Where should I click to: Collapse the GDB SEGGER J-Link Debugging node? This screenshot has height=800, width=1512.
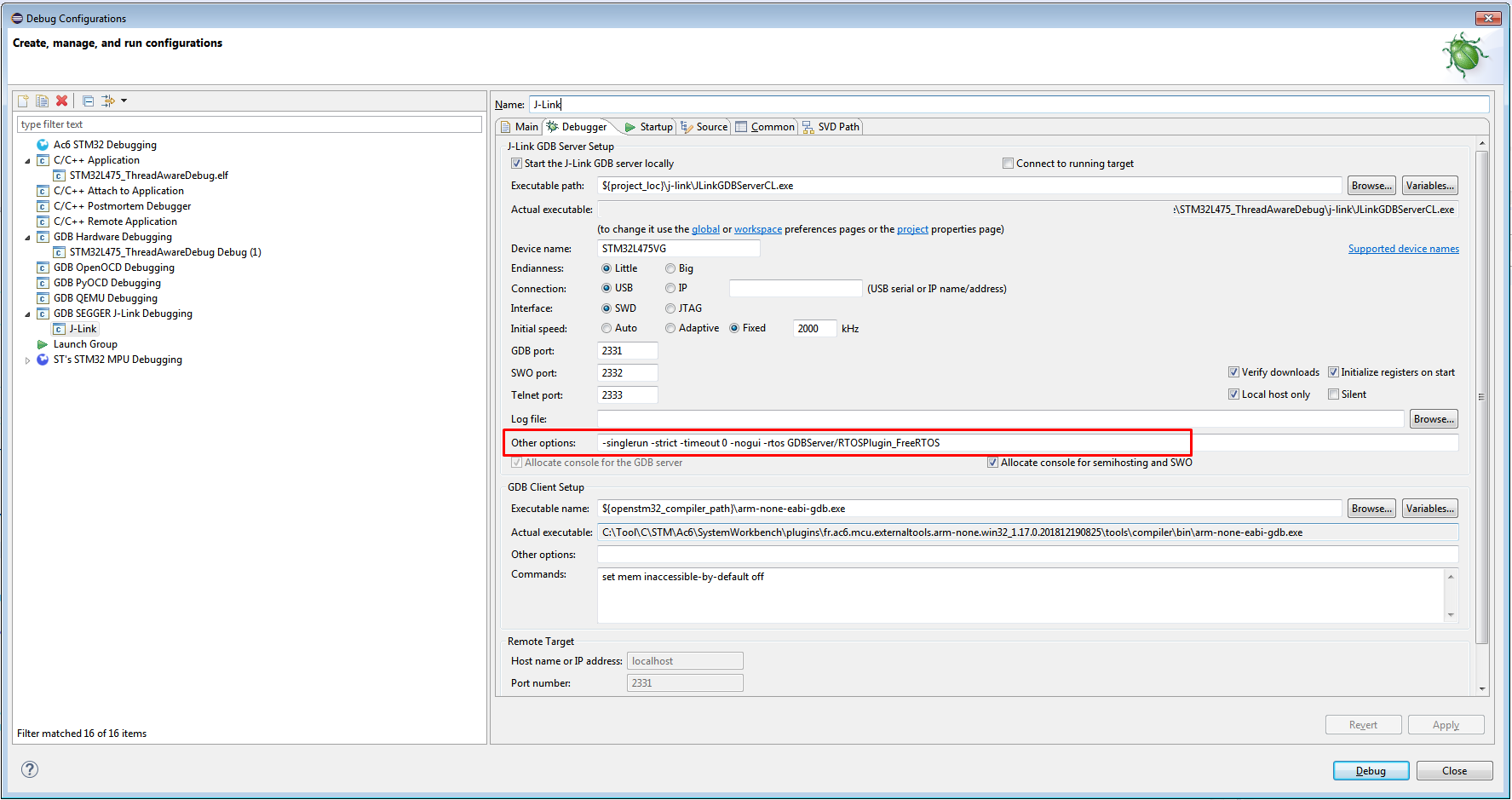click(x=28, y=314)
